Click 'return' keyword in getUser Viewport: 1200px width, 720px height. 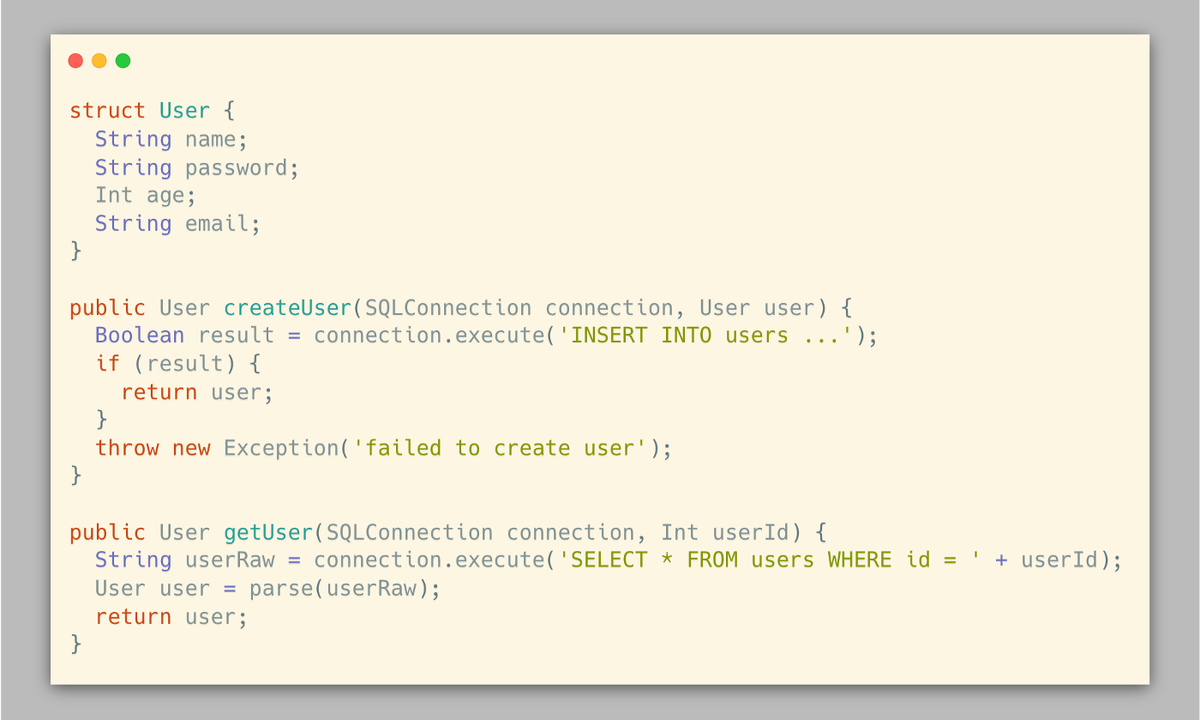click(134, 616)
